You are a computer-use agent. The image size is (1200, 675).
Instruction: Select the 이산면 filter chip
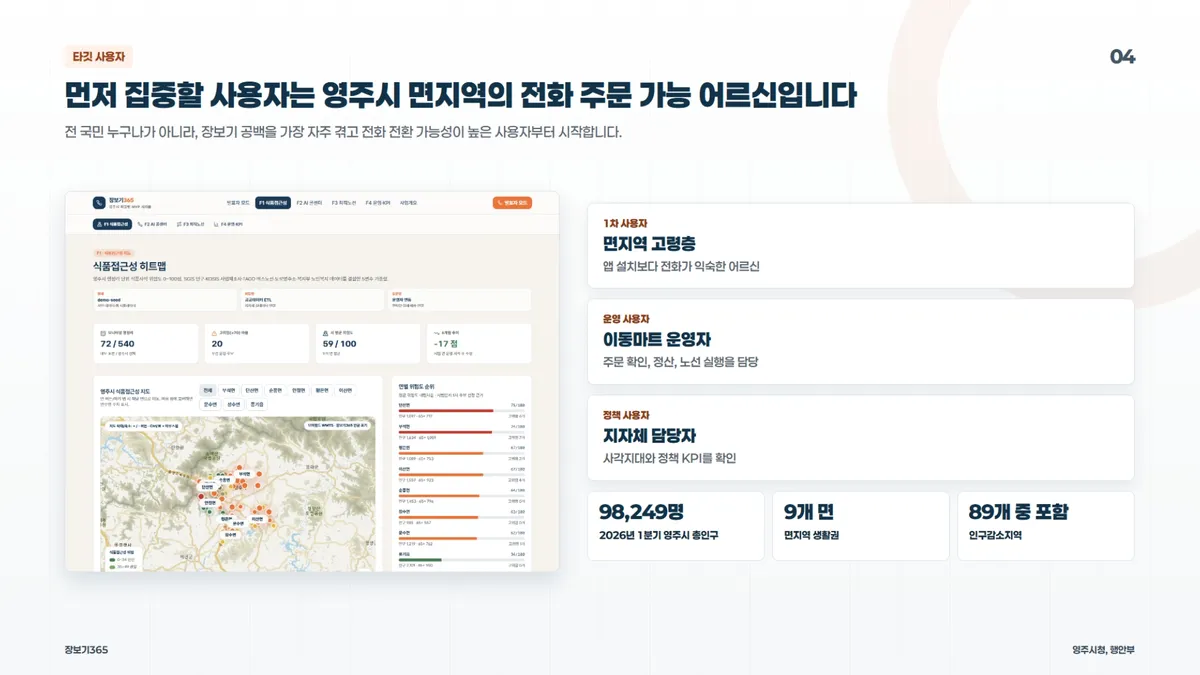[345, 390]
